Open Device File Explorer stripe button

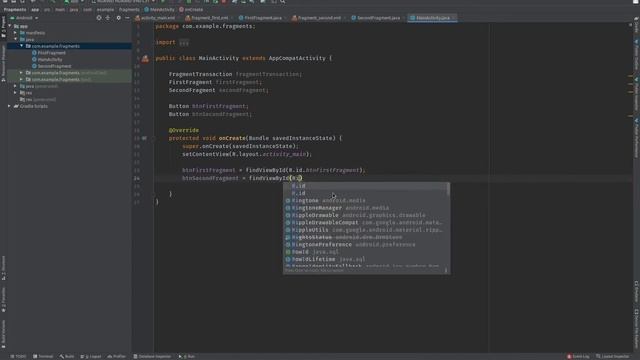tap(636, 328)
